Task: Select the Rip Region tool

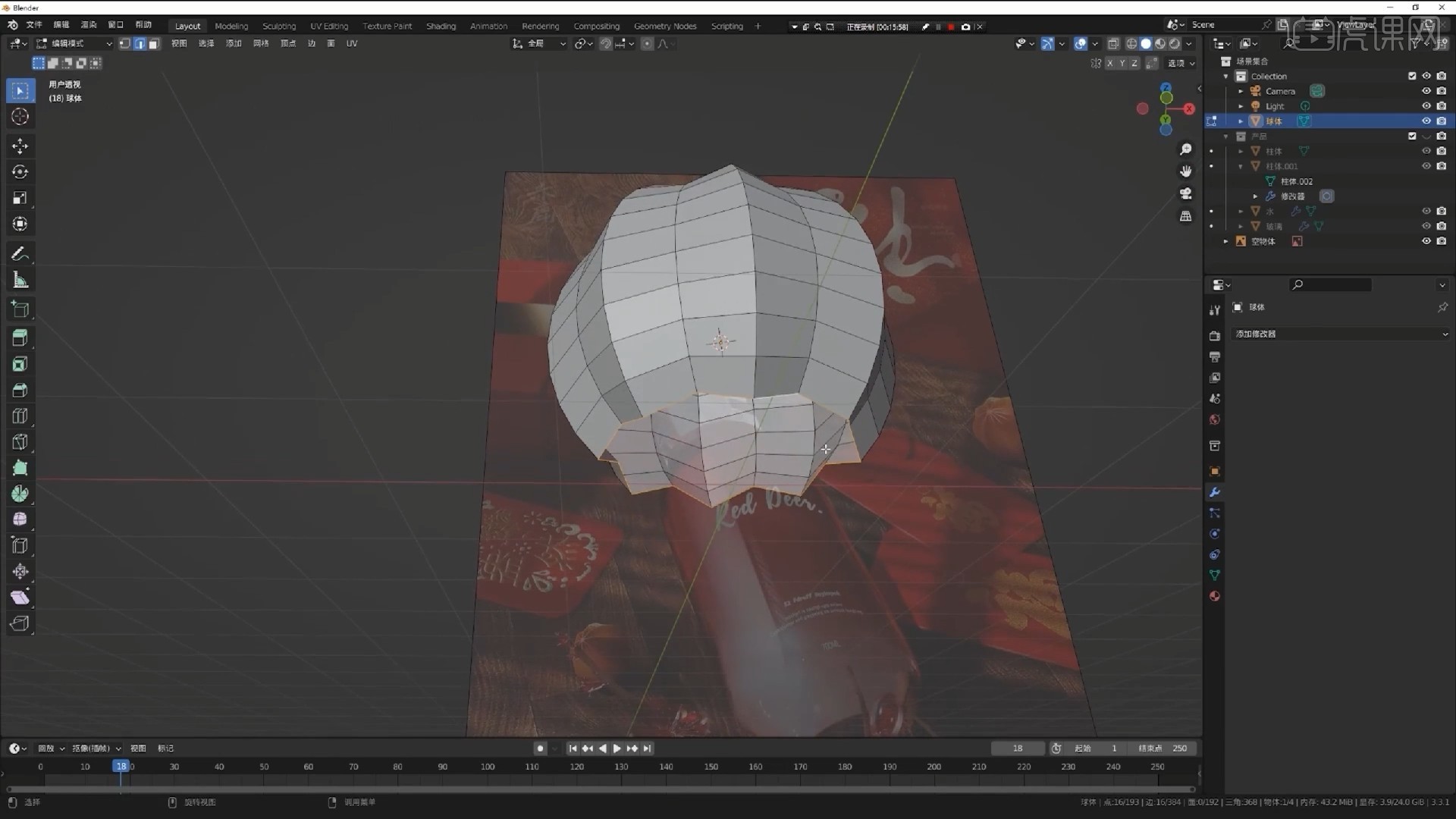Action: [x=20, y=624]
